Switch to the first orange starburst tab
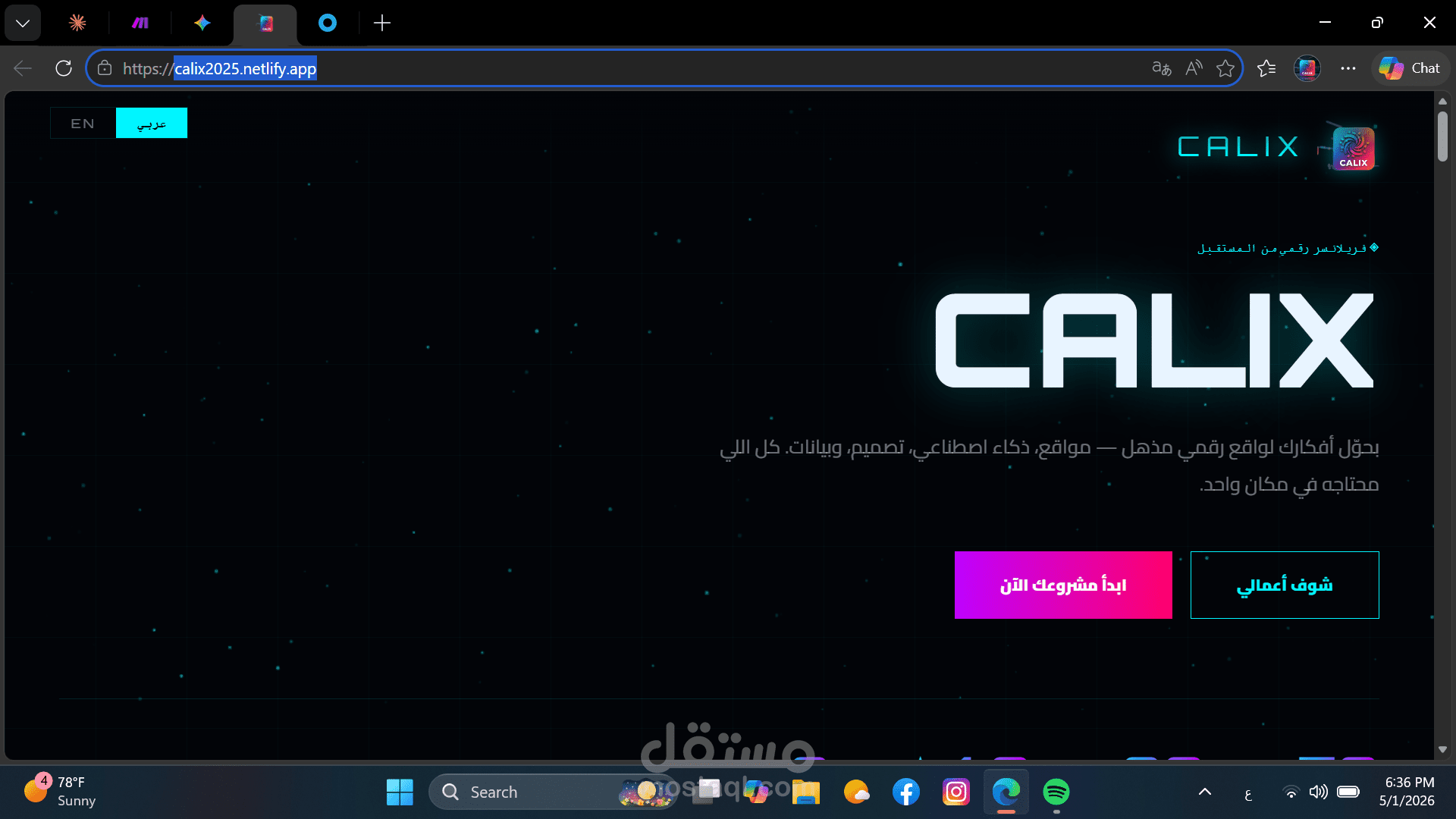The width and height of the screenshot is (1456, 819). tap(77, 23)
